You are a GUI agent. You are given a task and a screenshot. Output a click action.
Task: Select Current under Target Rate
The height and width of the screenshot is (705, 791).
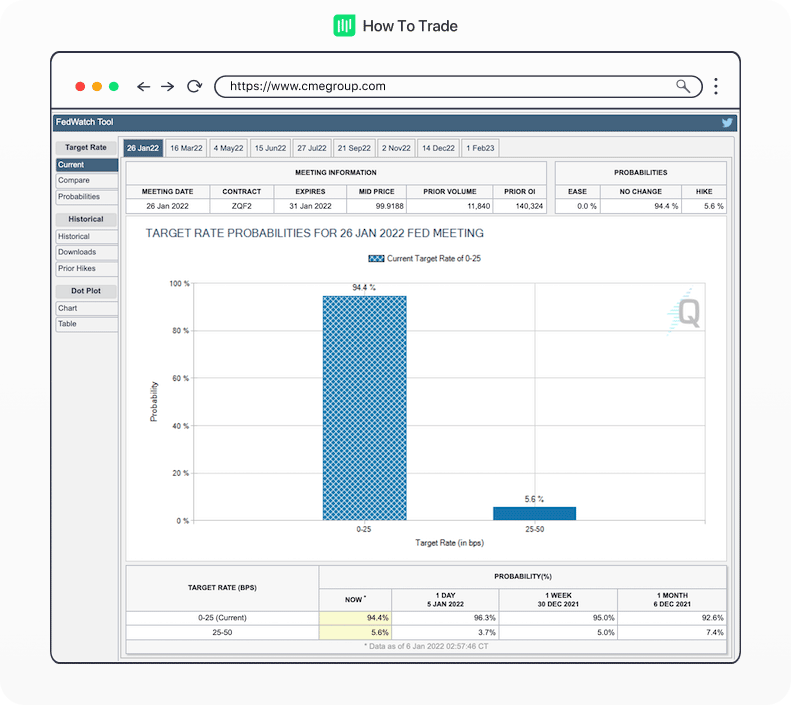pyautogui.click(x=87, y=165)
